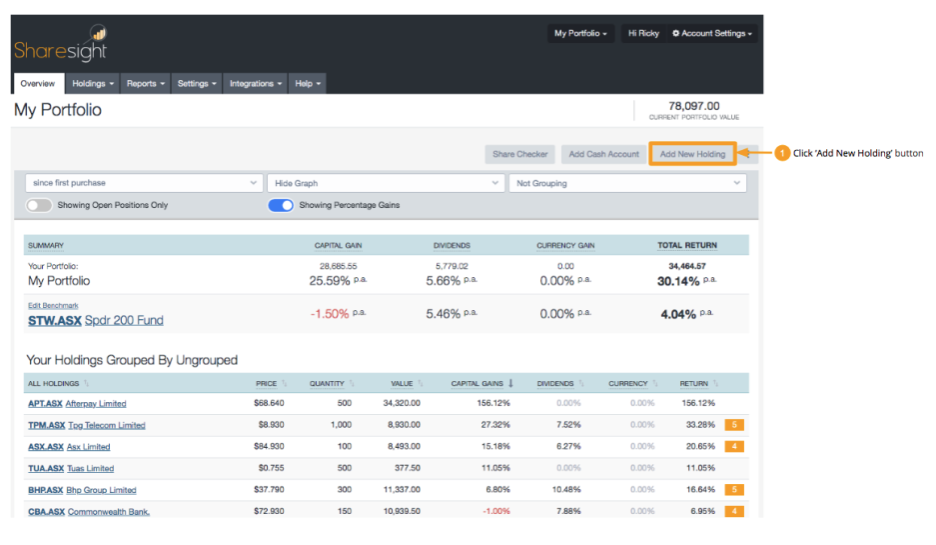936x545 pixels.
Task: Open Asx Limited link
Action: pos(88,447)
